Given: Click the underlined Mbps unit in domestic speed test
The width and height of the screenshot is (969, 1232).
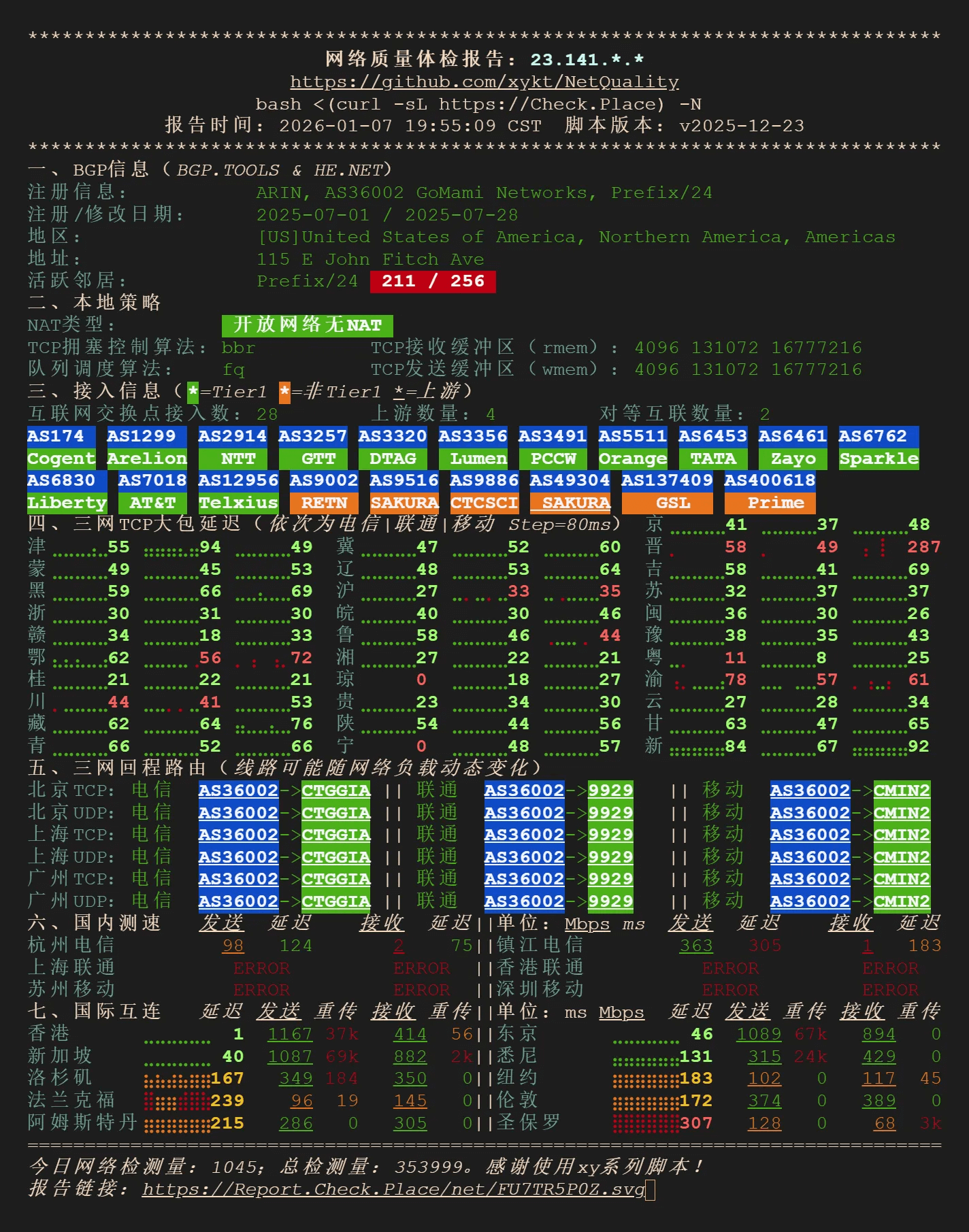Looking at the screenshot, I should pos(587,924).
